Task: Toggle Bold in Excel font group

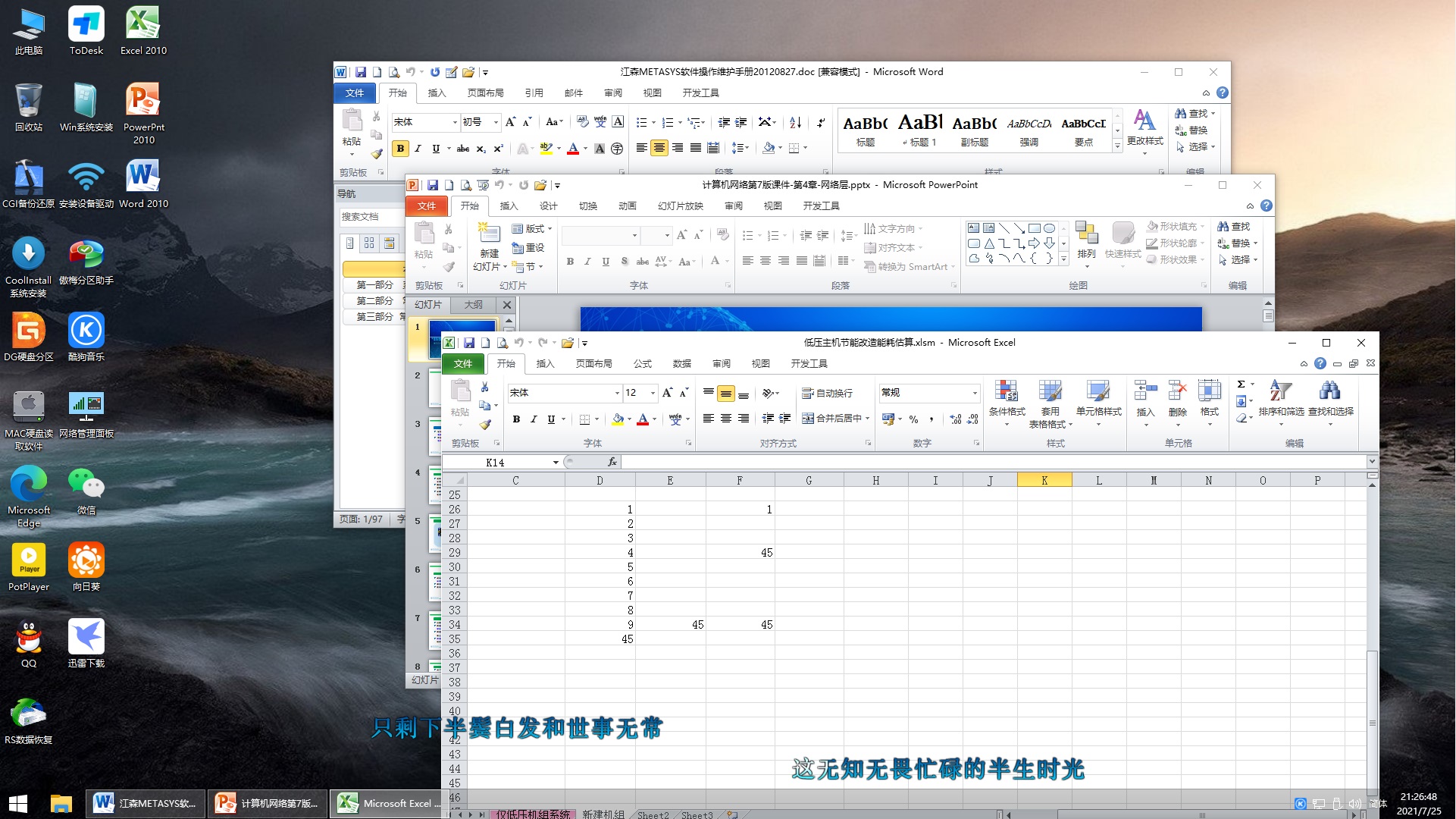Action: [516, 419]
